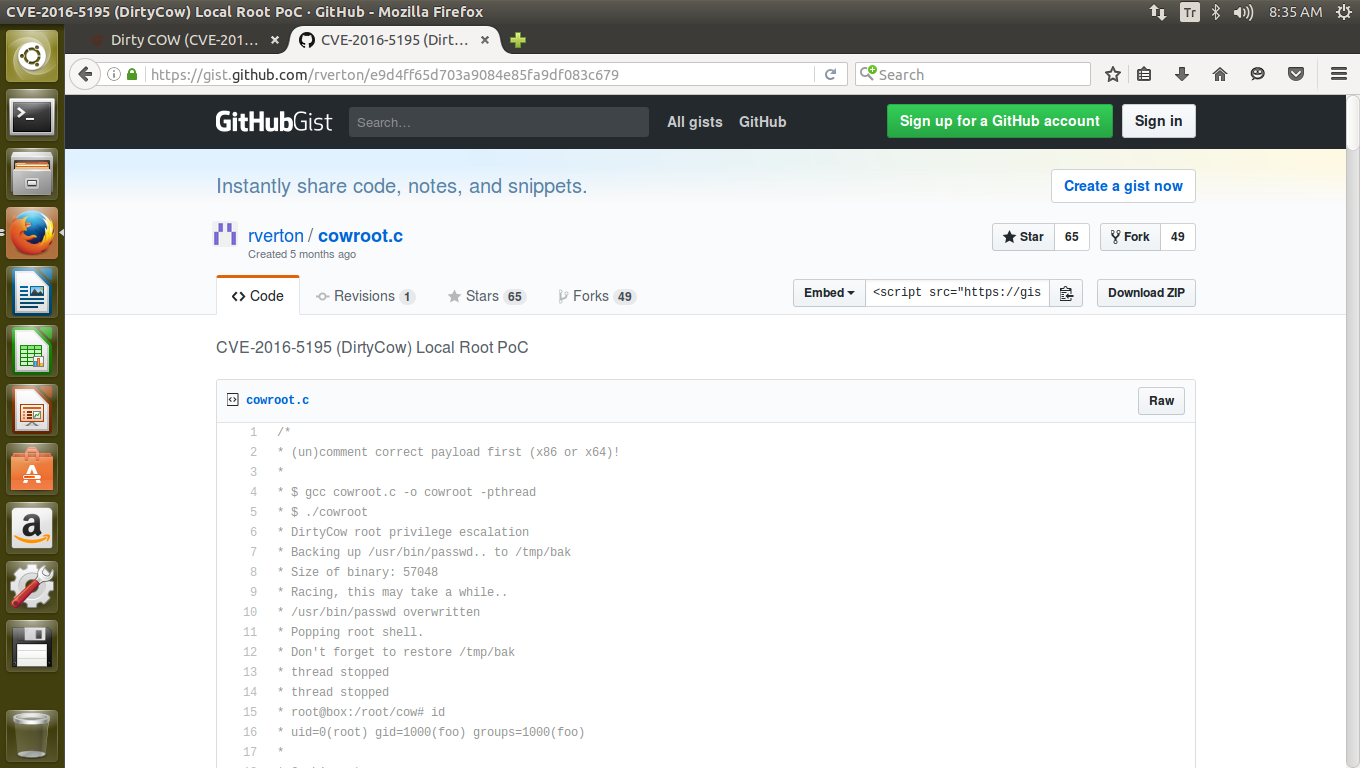Open Firefox downloads arrow icon
This screenshot has height=768, width=1360.
(1181, 74)
